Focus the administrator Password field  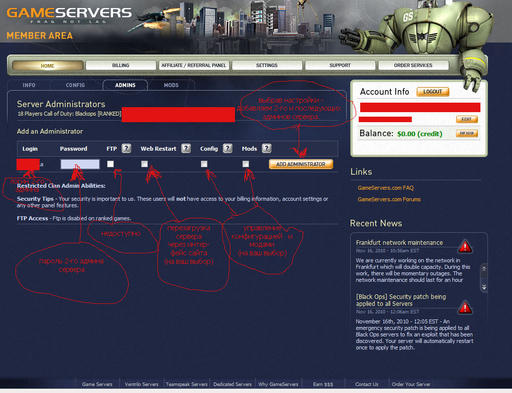[x=80, y=164]
